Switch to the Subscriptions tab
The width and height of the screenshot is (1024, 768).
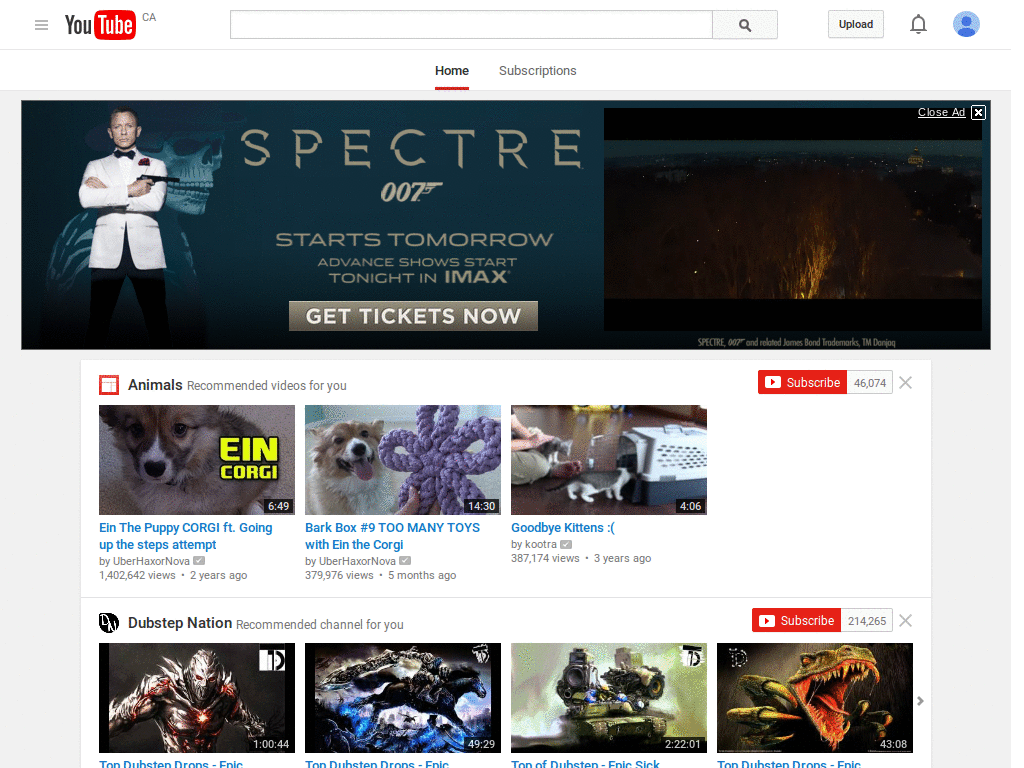click(537, 71)
